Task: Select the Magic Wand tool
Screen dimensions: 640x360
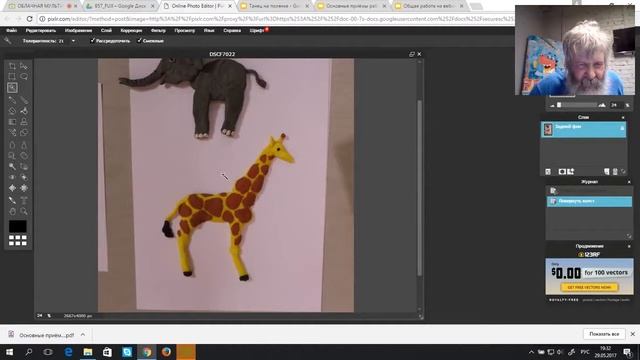Action: coord(12,88)
